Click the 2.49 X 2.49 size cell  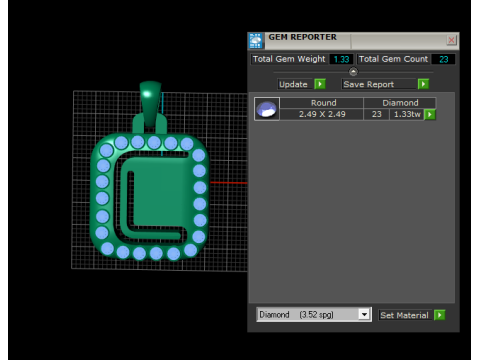[322, 114]
